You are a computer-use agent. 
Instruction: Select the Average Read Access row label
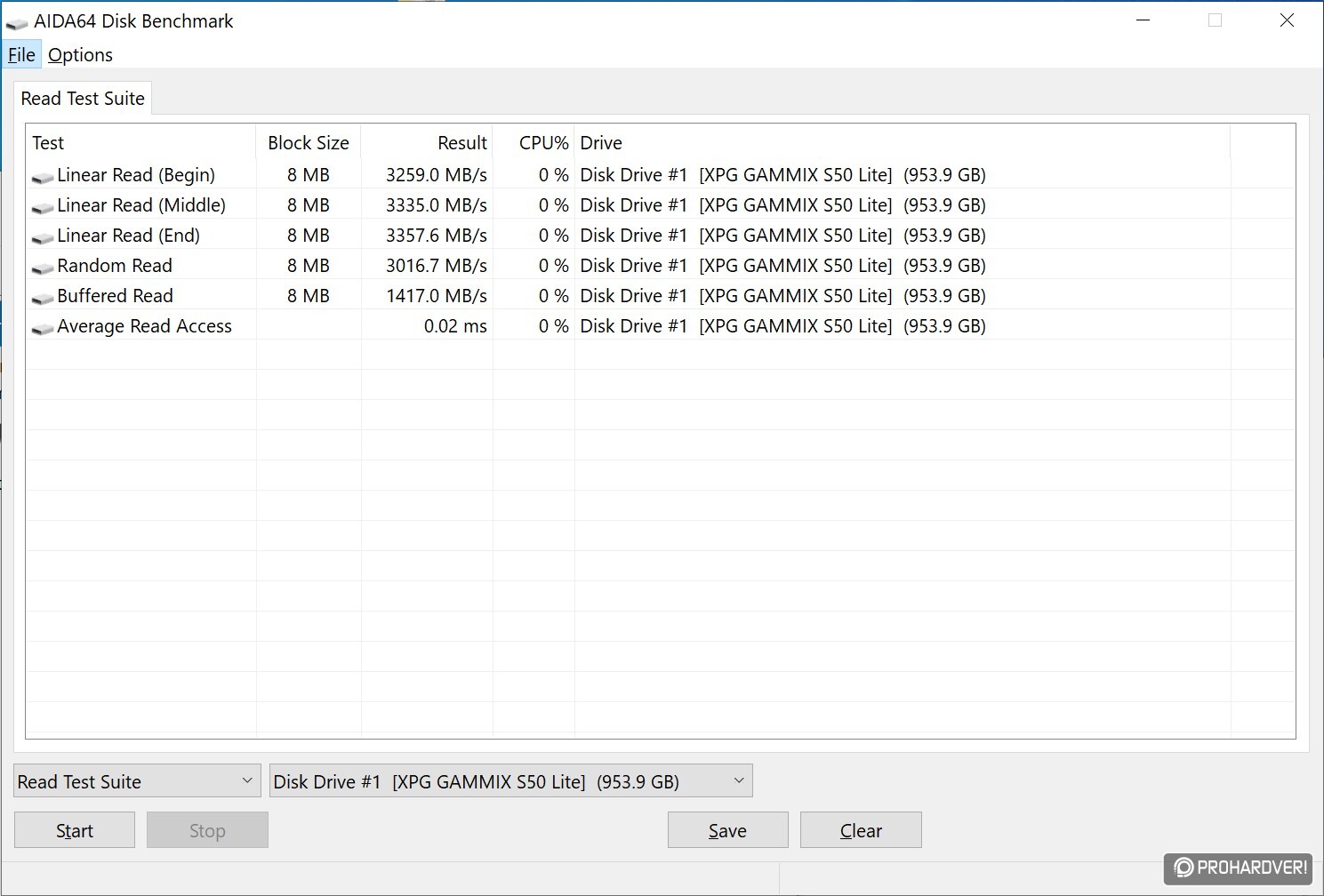tap(144, 326)
